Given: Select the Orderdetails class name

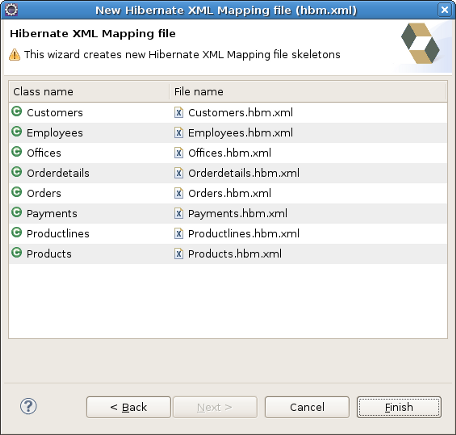Looking at the screenshot, I should point(58,173).
